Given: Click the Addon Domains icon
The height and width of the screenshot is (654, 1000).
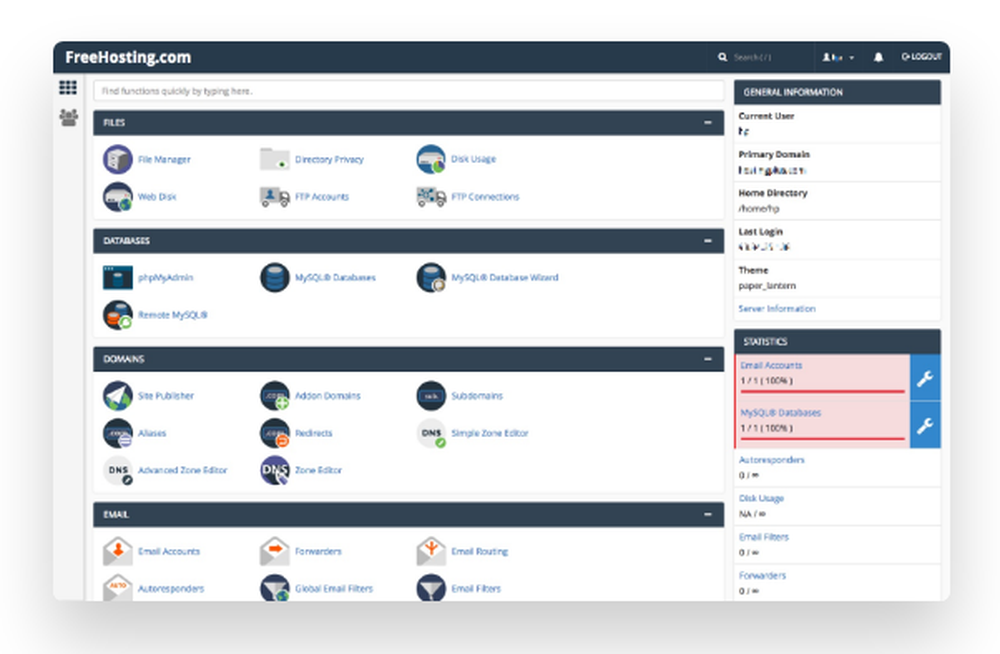Looking at the screenshot, I should (274, 396).
